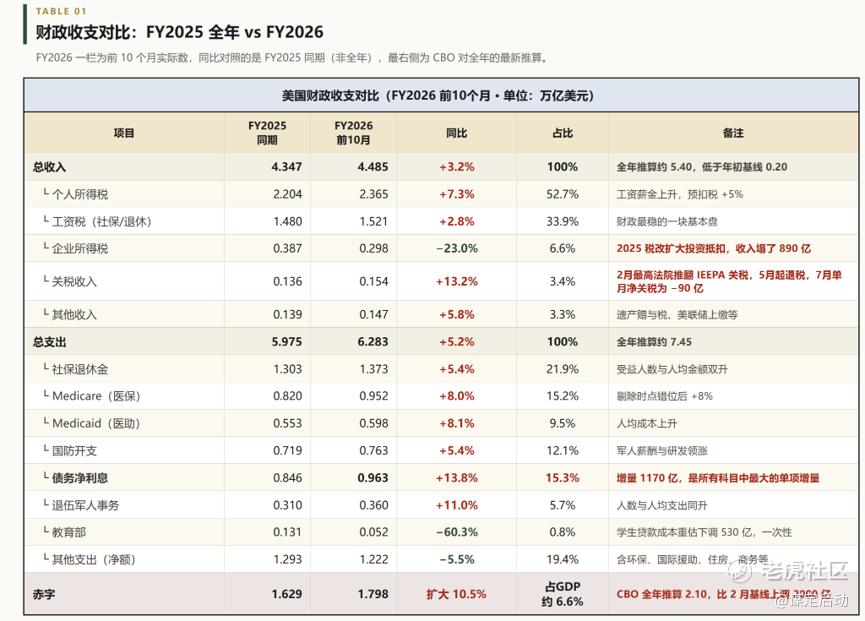Click the 关税收入 row label
Viewport: 865px width, 621px height.
[74, 281]
